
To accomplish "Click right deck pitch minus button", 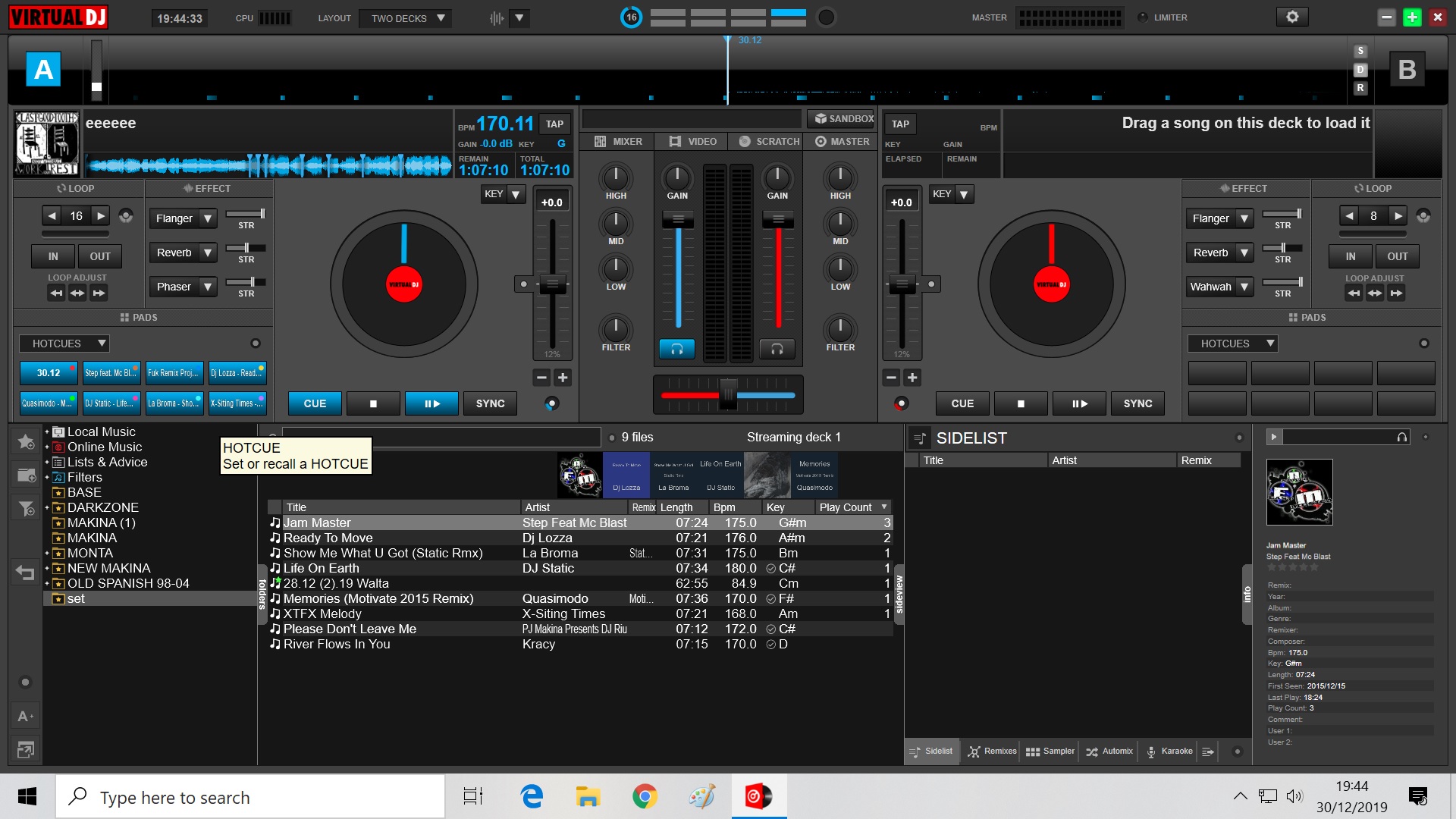I will coord(892,378).
